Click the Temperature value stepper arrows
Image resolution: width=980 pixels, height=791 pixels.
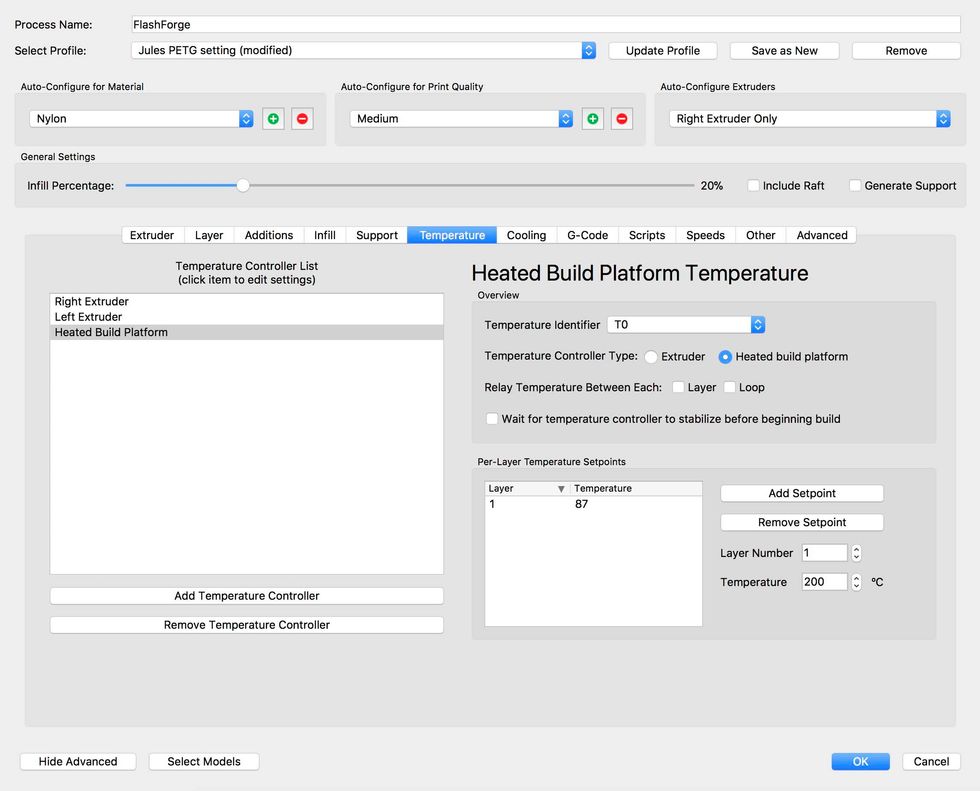click(x=856, y=582)
